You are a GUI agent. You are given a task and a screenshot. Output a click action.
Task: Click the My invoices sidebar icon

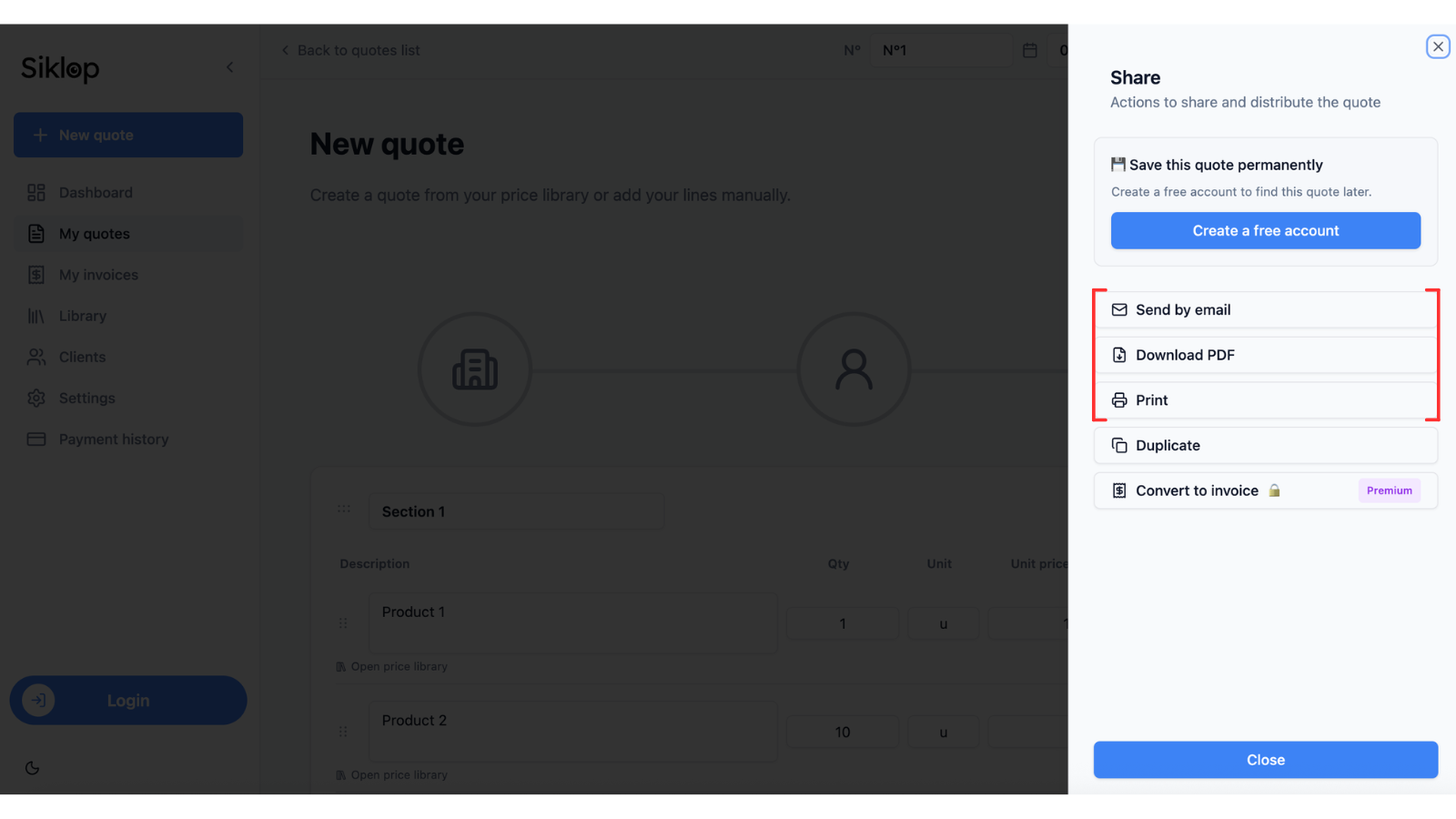pos(36,275)
